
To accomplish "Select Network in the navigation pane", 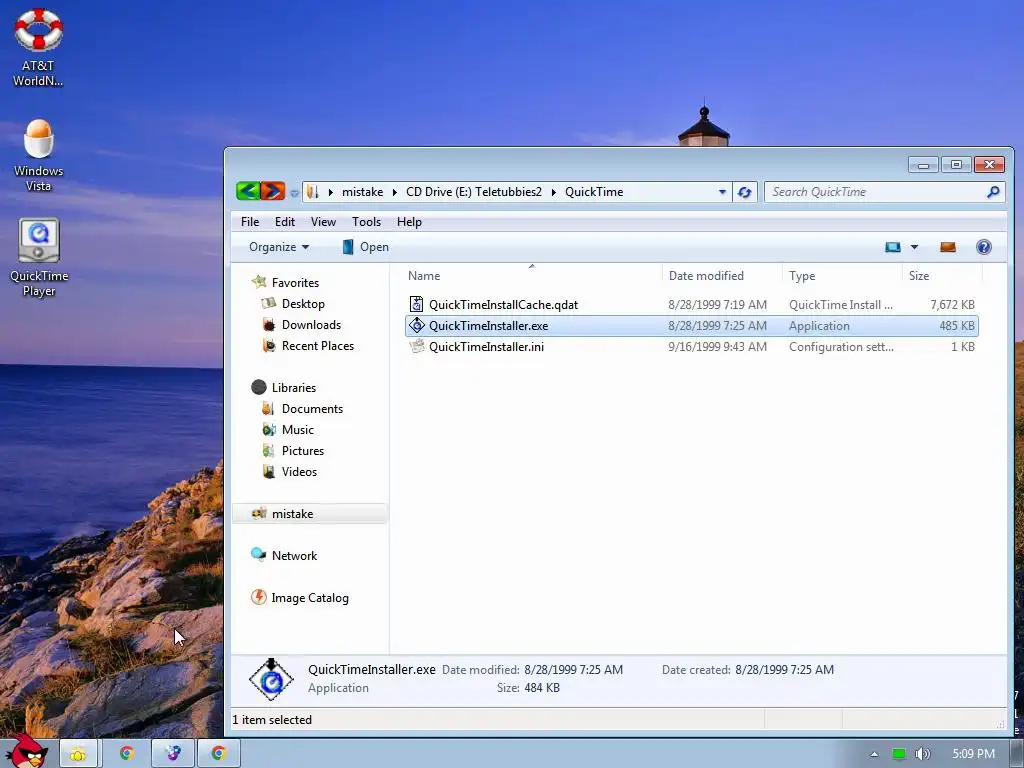I will 294,556.
